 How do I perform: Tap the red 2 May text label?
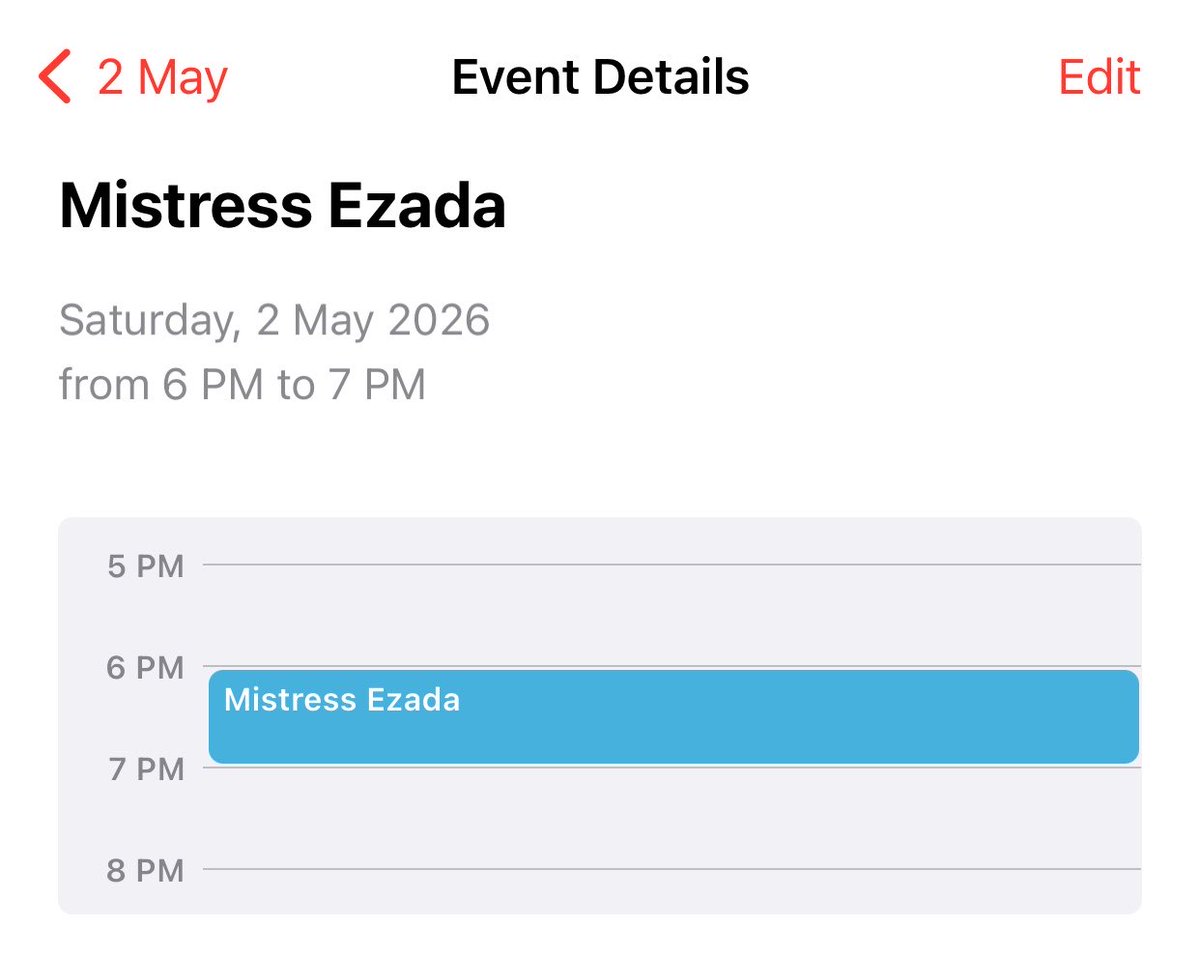163,78
